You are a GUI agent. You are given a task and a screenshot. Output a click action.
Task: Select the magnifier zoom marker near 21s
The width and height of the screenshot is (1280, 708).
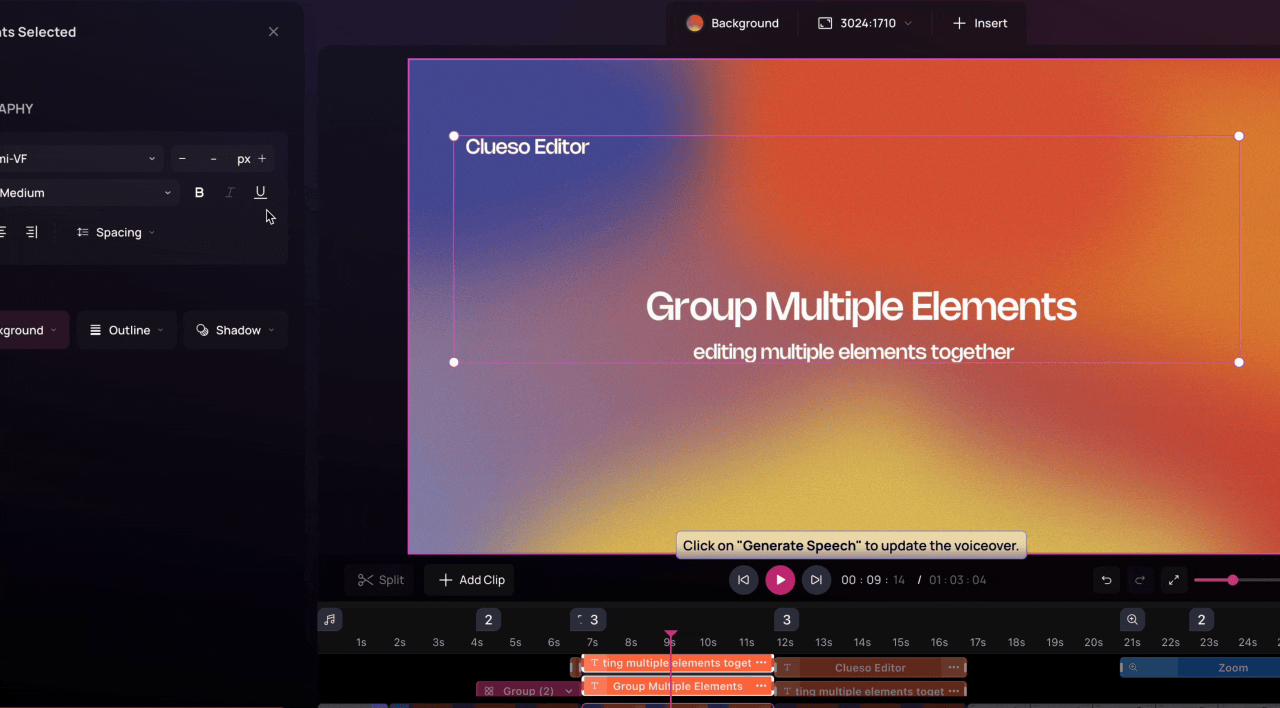tap(1132, 620)
